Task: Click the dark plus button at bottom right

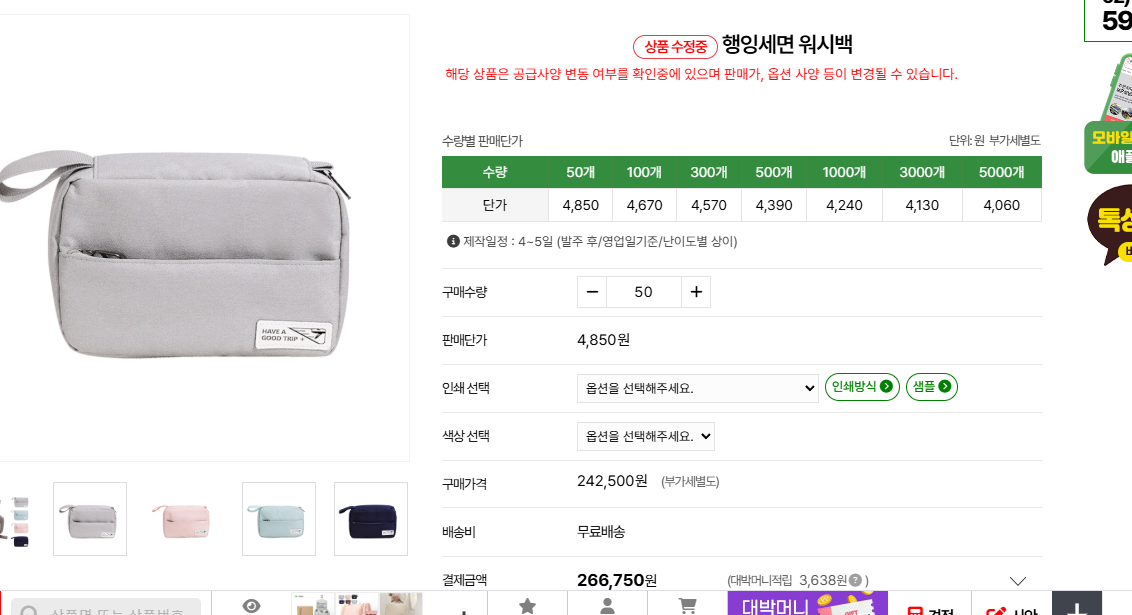Action: (1076, 606)
